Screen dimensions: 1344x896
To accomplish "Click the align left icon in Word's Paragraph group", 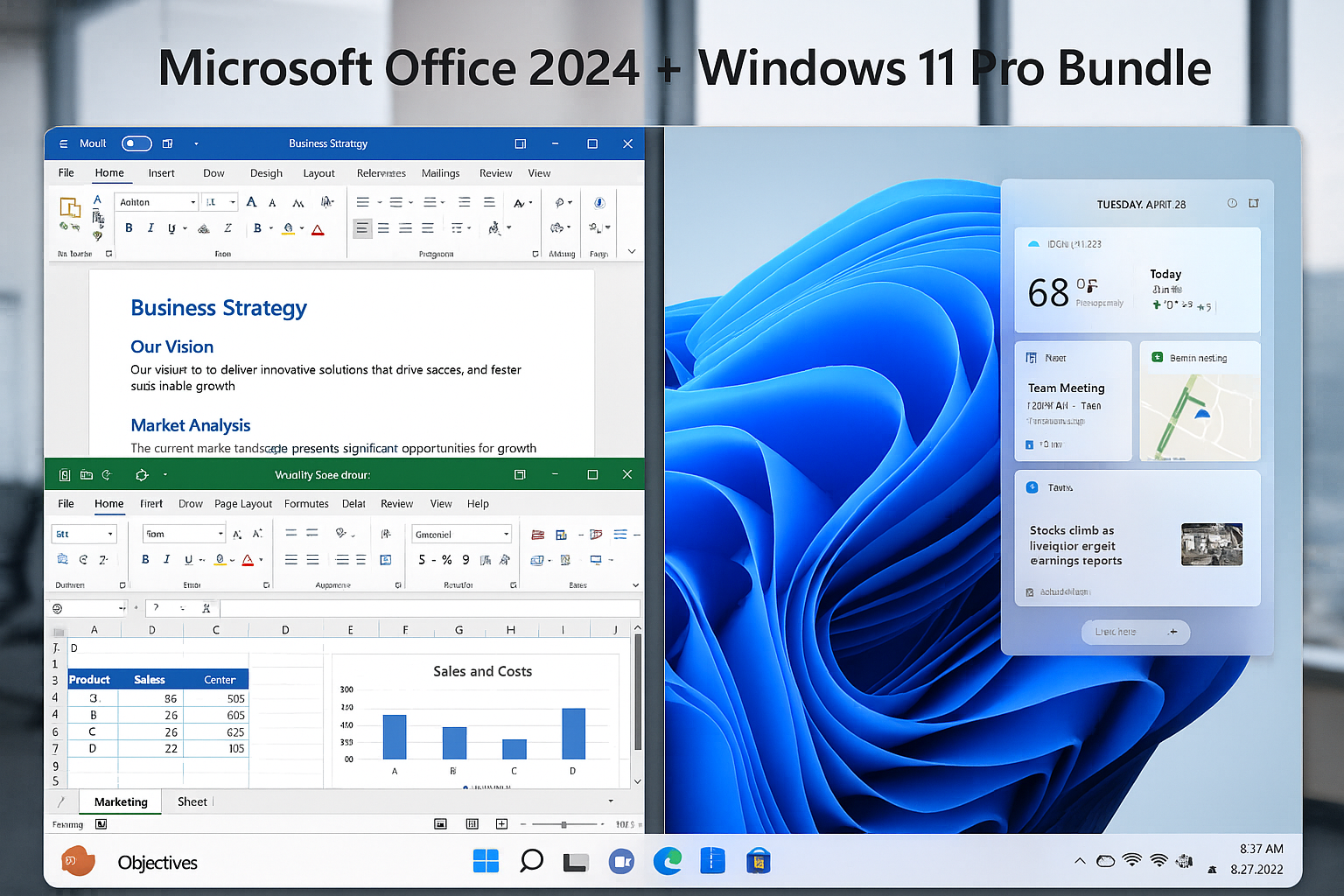I will pyautogui.click(x=362, y=228).
